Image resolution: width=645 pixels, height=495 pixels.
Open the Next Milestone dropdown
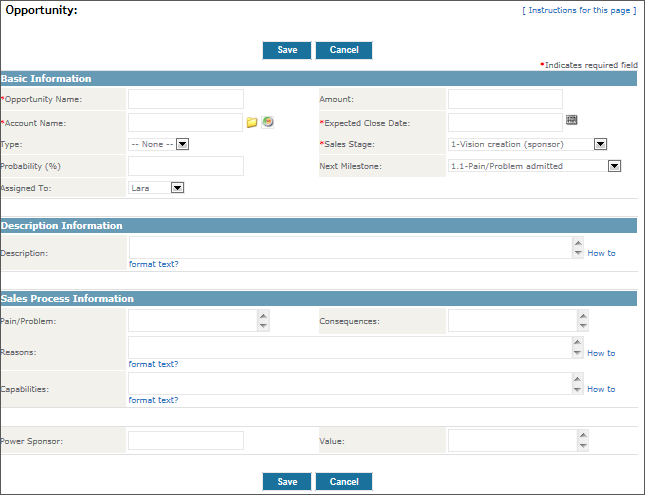(614, 166)
